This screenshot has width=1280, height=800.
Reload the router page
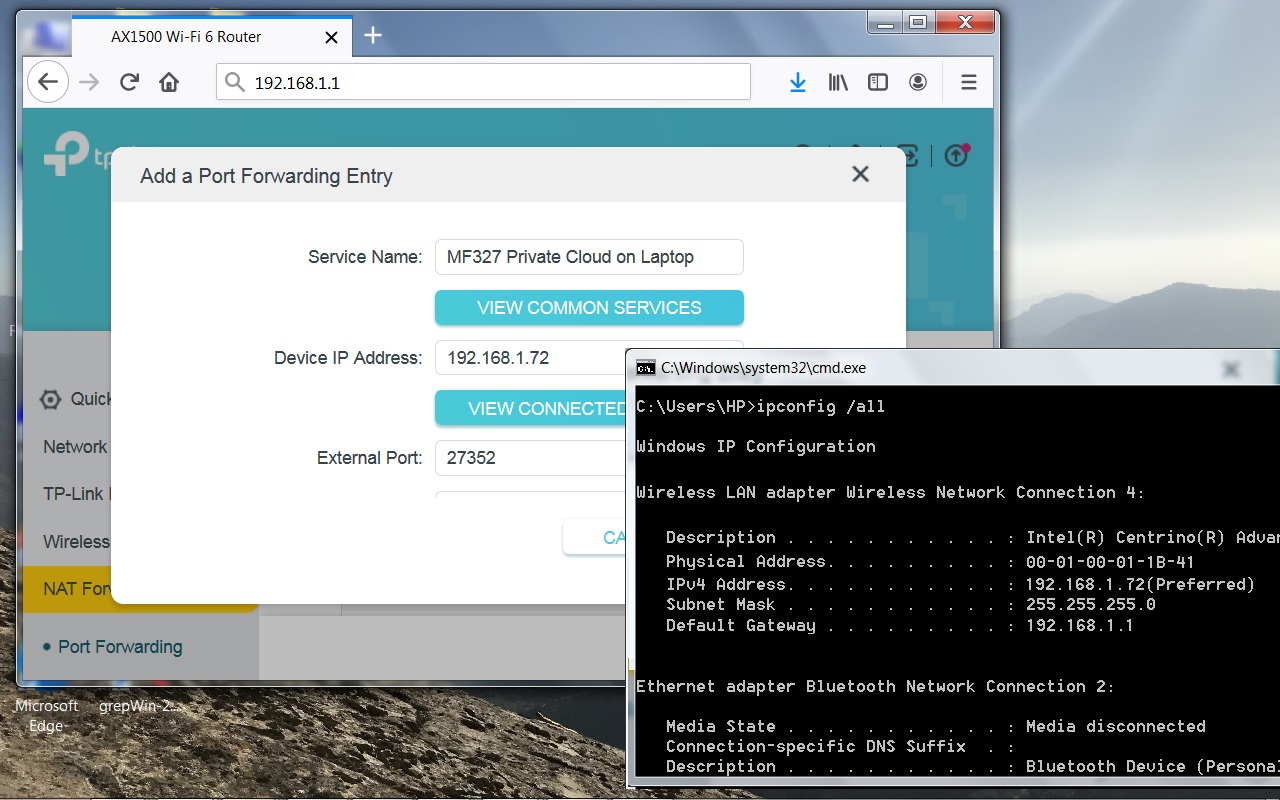(129, 82)
